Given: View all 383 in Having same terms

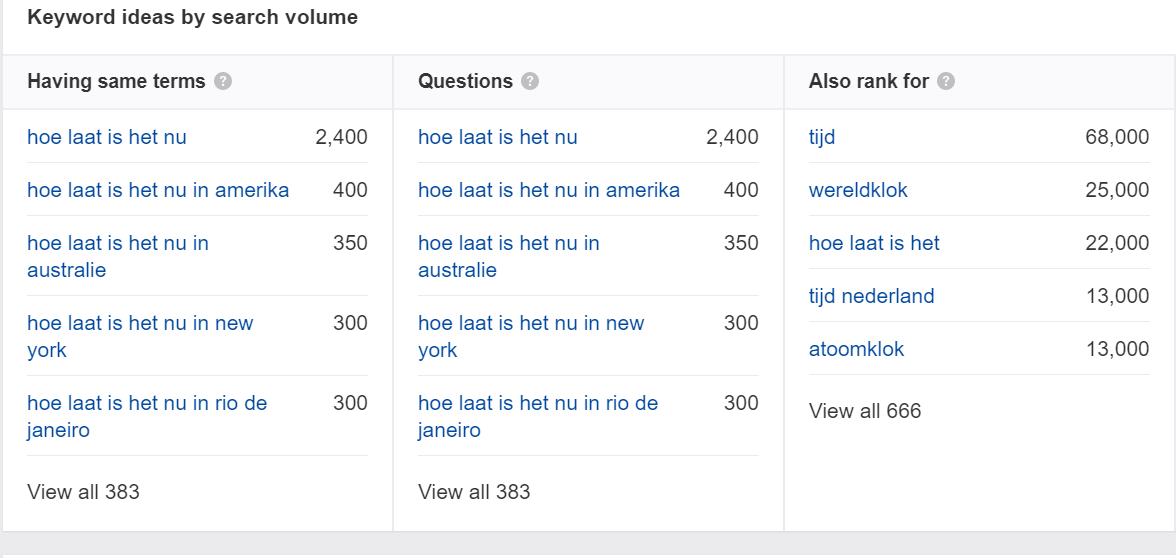Looking at the screenshot, I should click(x=83, y=492).
